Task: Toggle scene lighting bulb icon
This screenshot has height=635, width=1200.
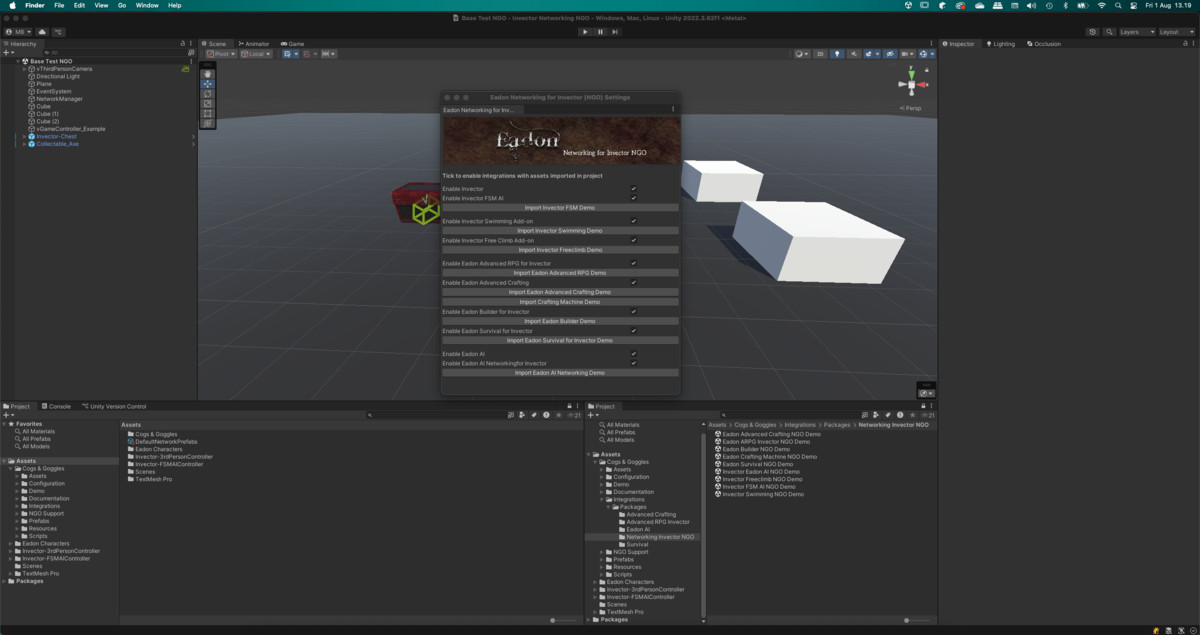Action: point(838,54)
